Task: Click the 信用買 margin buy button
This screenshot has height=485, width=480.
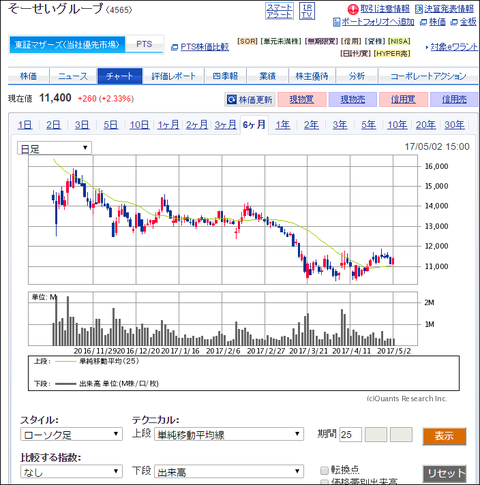Action: click(403, 99)
